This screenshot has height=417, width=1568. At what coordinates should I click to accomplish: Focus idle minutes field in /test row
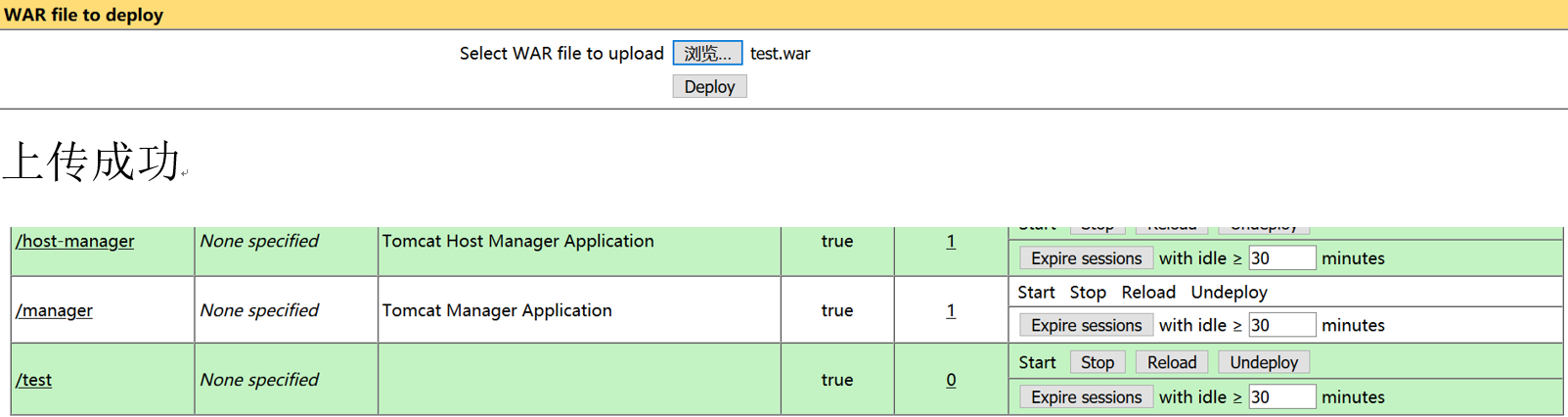(1281, 397)
